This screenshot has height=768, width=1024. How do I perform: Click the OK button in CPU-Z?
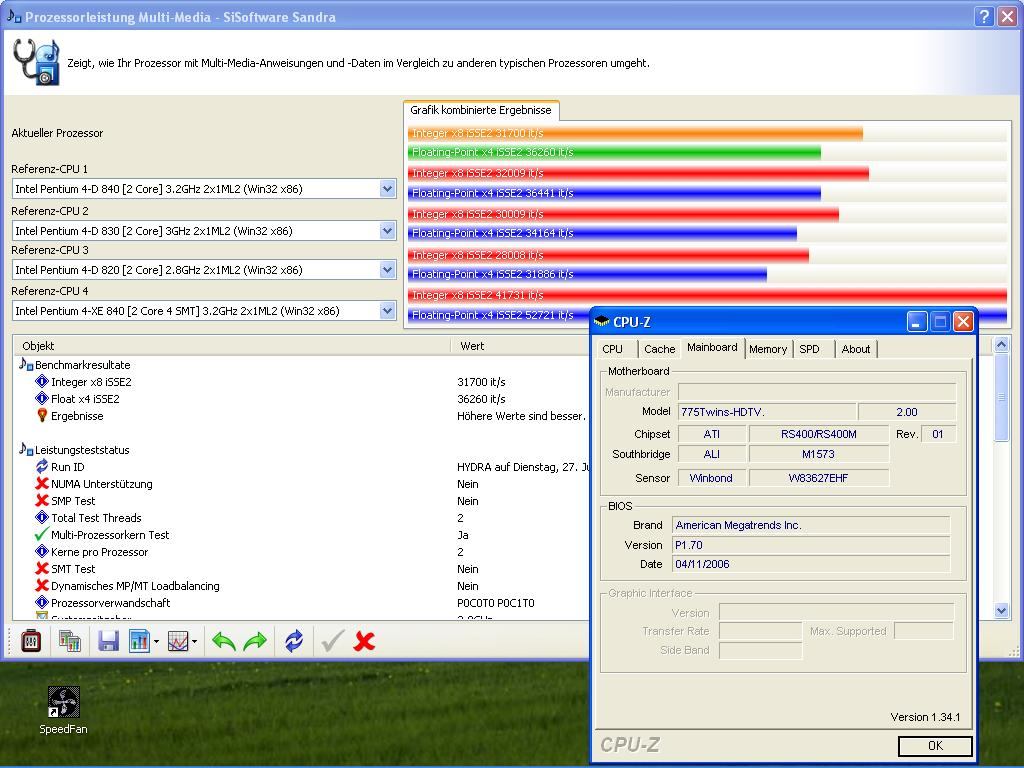(935, 746)
